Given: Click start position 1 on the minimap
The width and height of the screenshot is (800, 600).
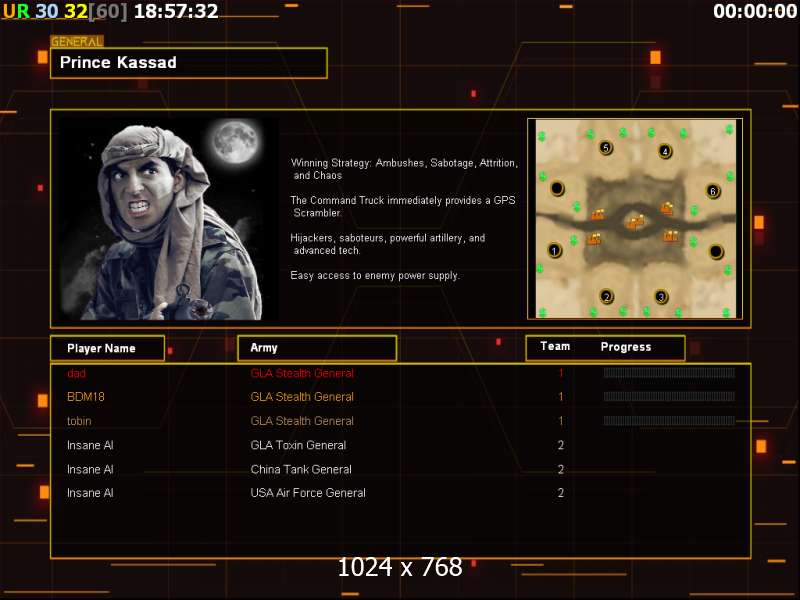Looking at the screenshot, I should coord(555,250).
